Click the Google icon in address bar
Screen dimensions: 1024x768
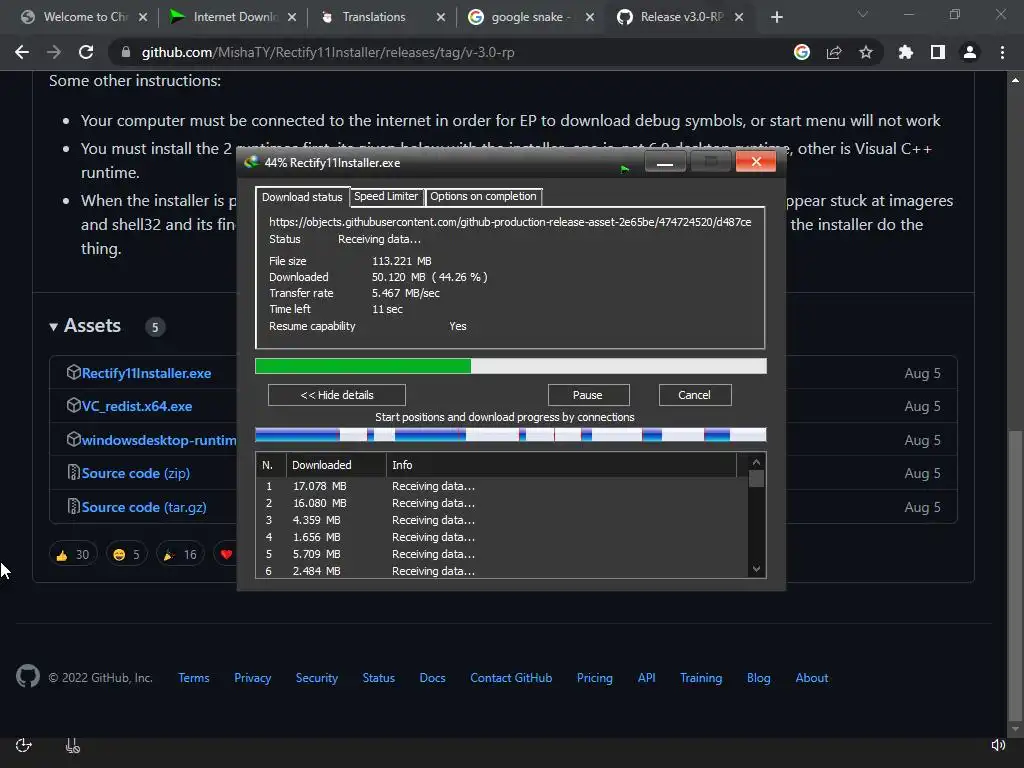(x=802, y=52)
